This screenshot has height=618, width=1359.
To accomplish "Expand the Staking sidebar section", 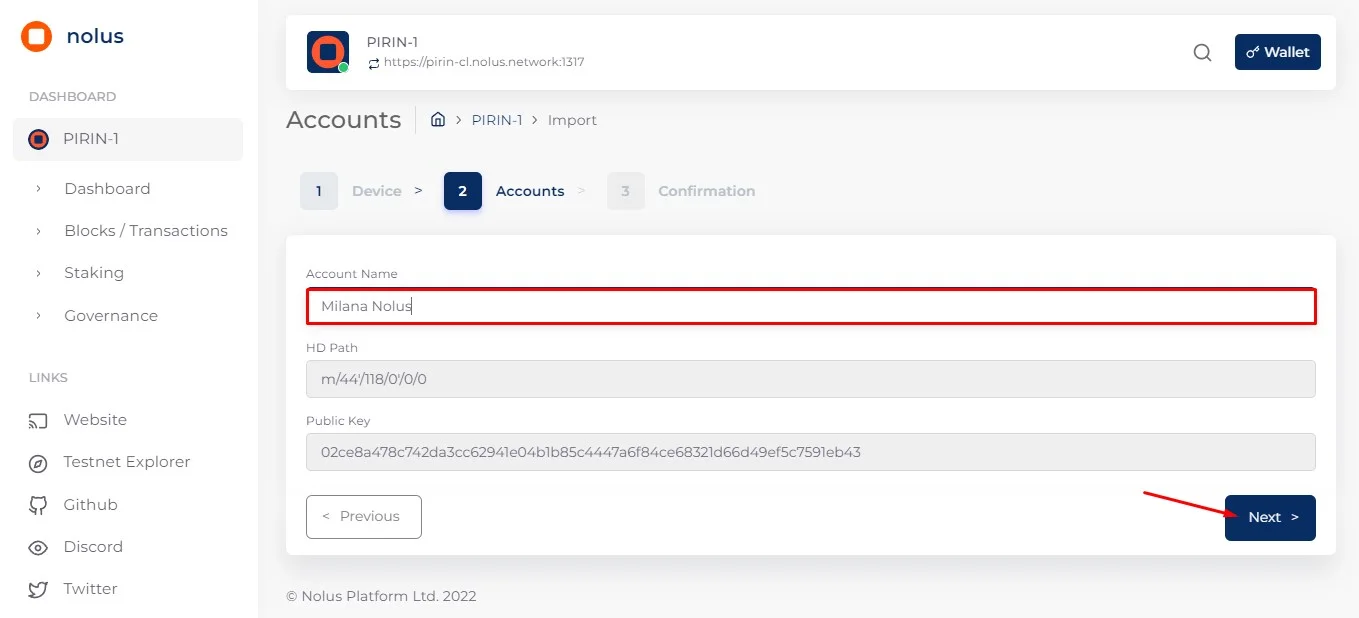I will (93, 272).
